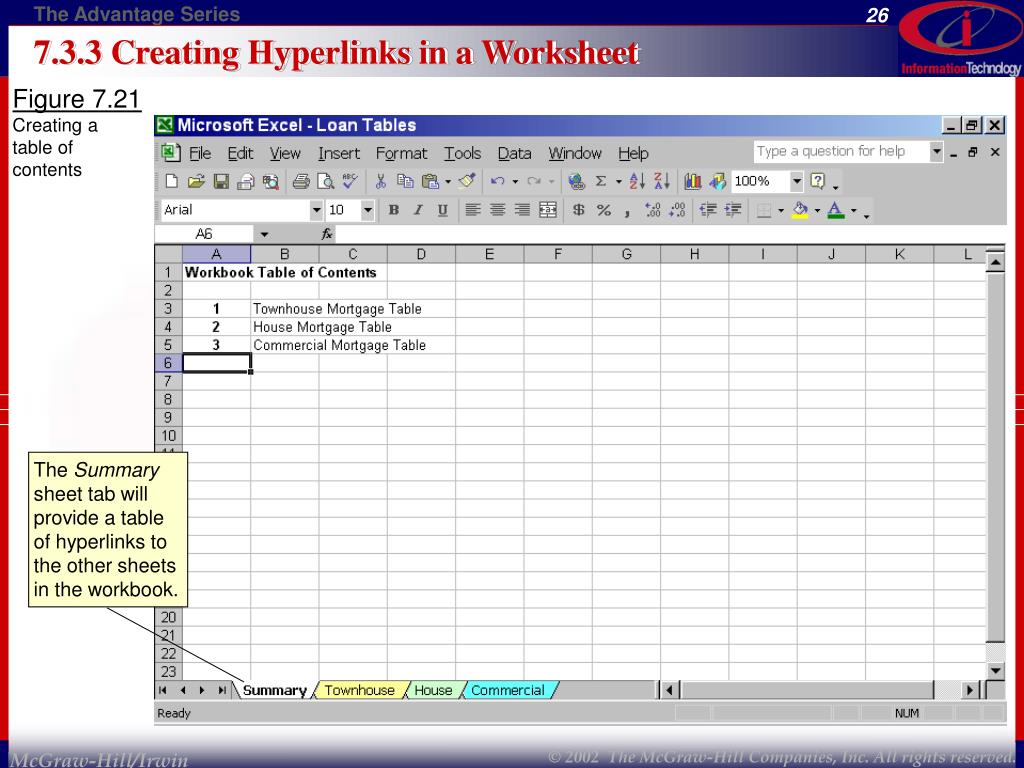
Task: Click the Microsoft Excel Help icon
Action: 818,181
